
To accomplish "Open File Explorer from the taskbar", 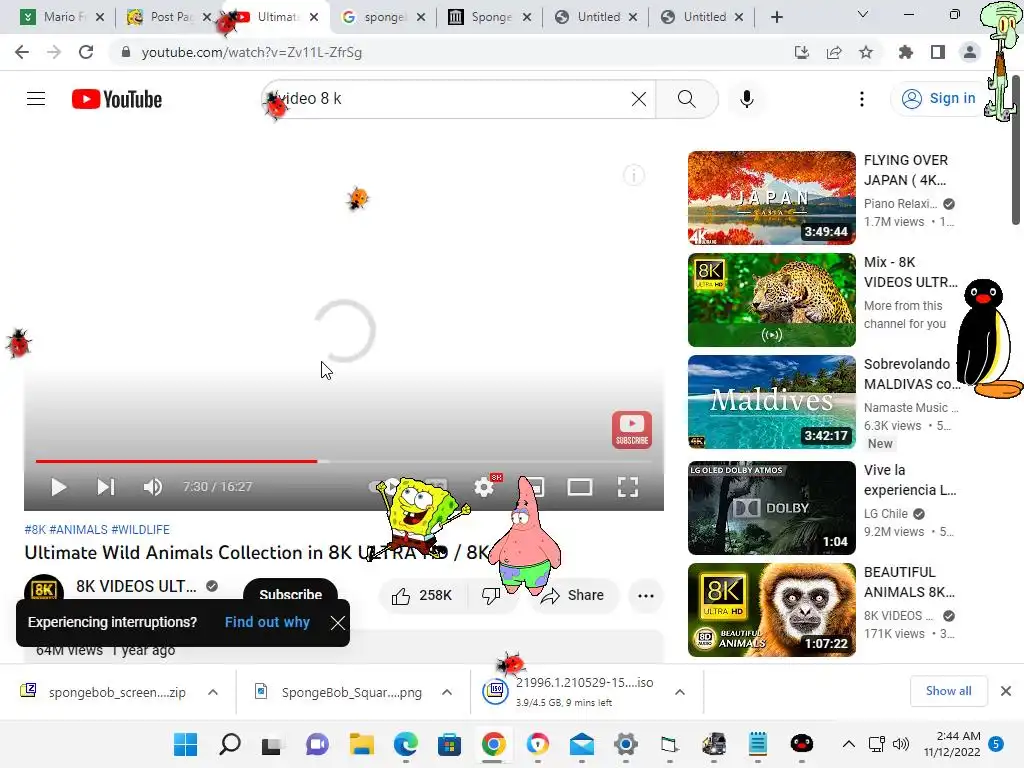I will coord(361,744).
